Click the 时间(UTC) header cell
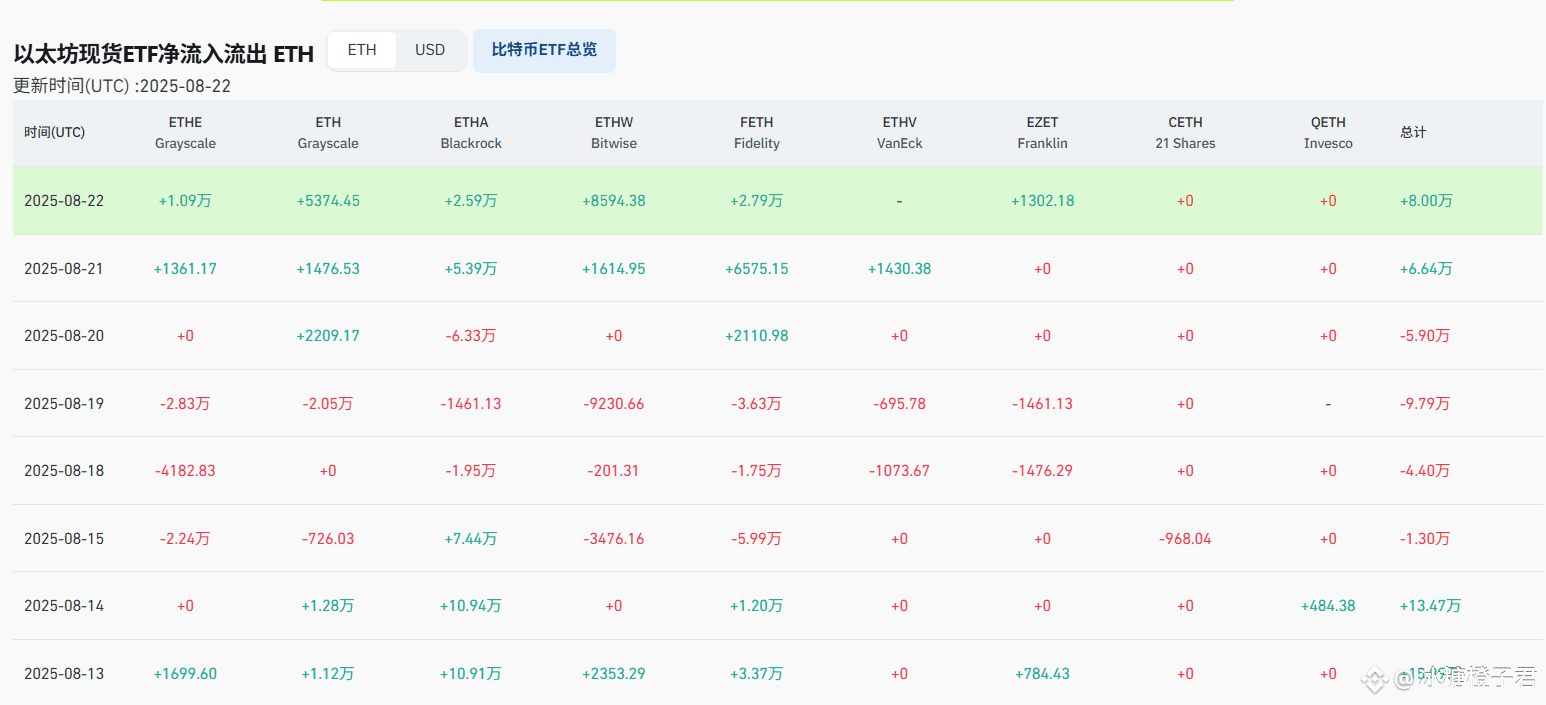This screenshot has height=705, width=1546. pyautogui.click(x=53, y=131)
